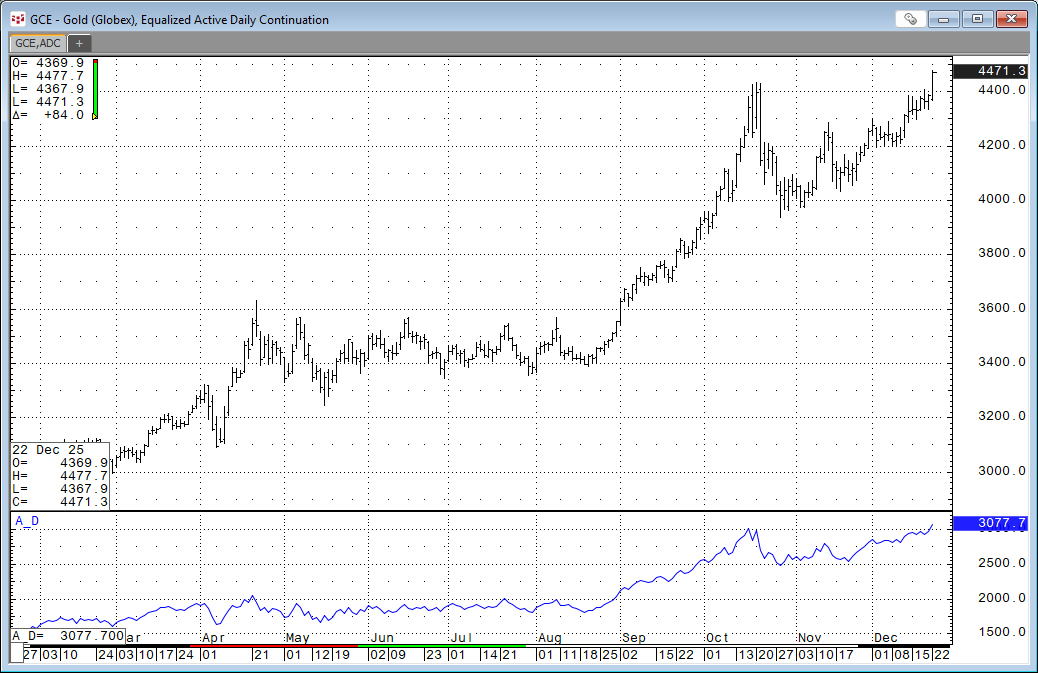
Task: Click the Oct month label on time axis
Action: pos(716,636)
